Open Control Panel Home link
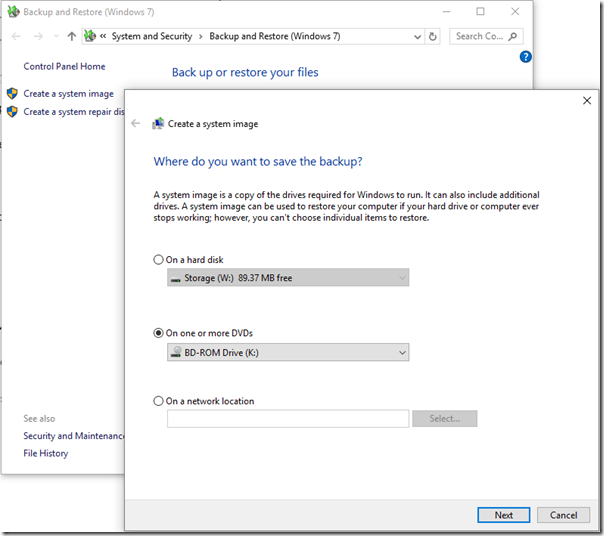Viewport: 604px width, 536px height. [64, 66]
